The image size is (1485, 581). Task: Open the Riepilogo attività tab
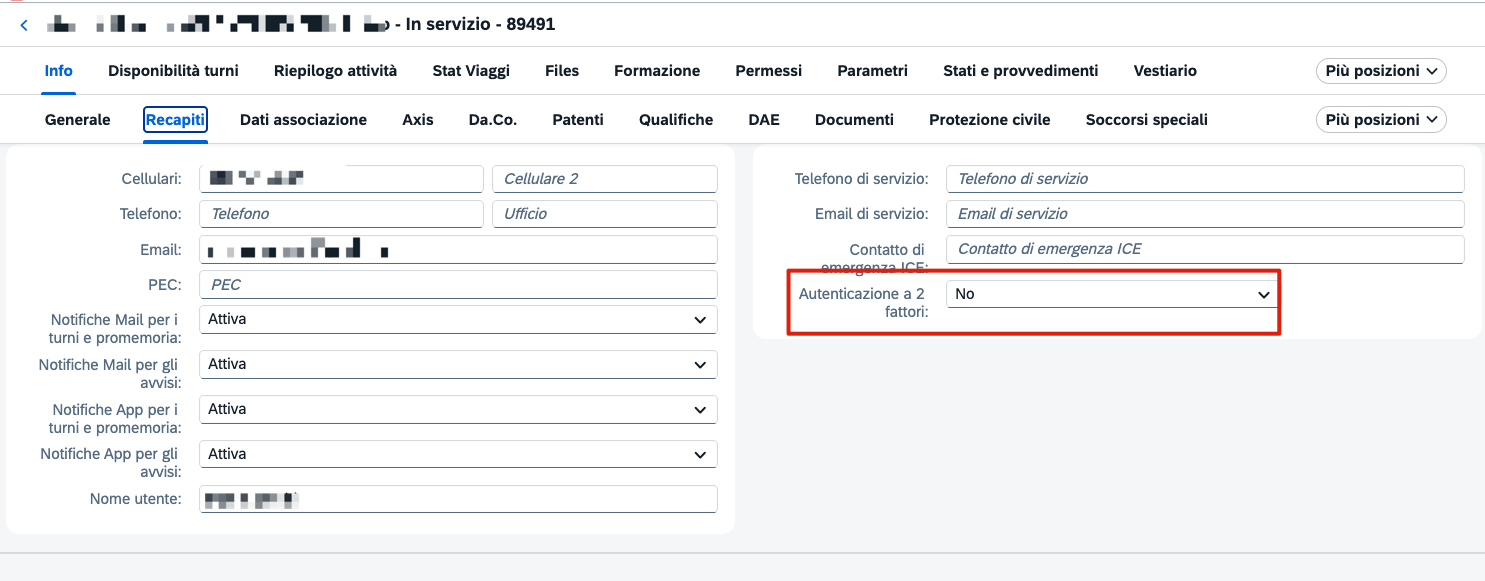pyautogui.click(x=335, y=71)
